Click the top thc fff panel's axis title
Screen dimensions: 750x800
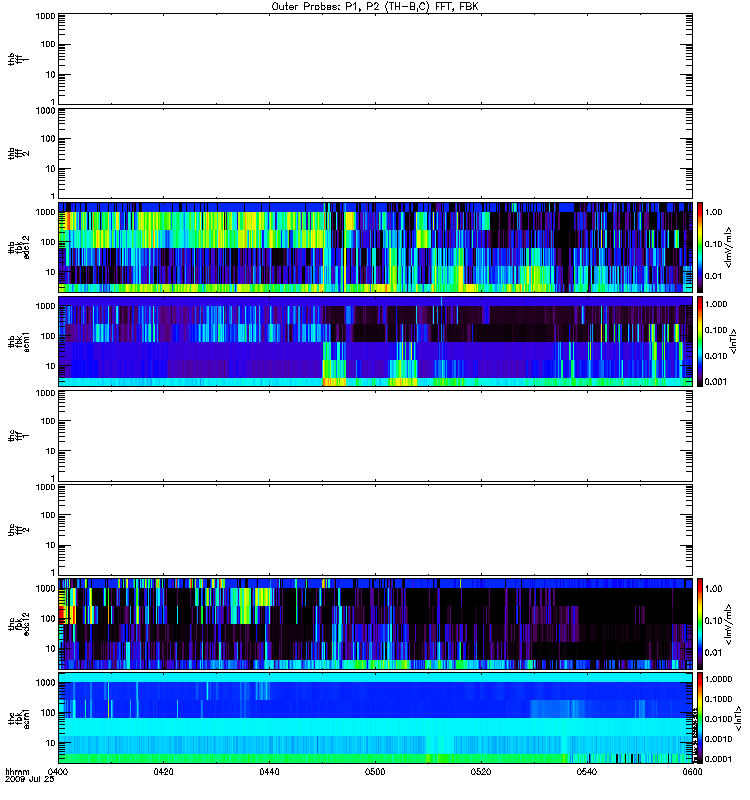[19, 436]
